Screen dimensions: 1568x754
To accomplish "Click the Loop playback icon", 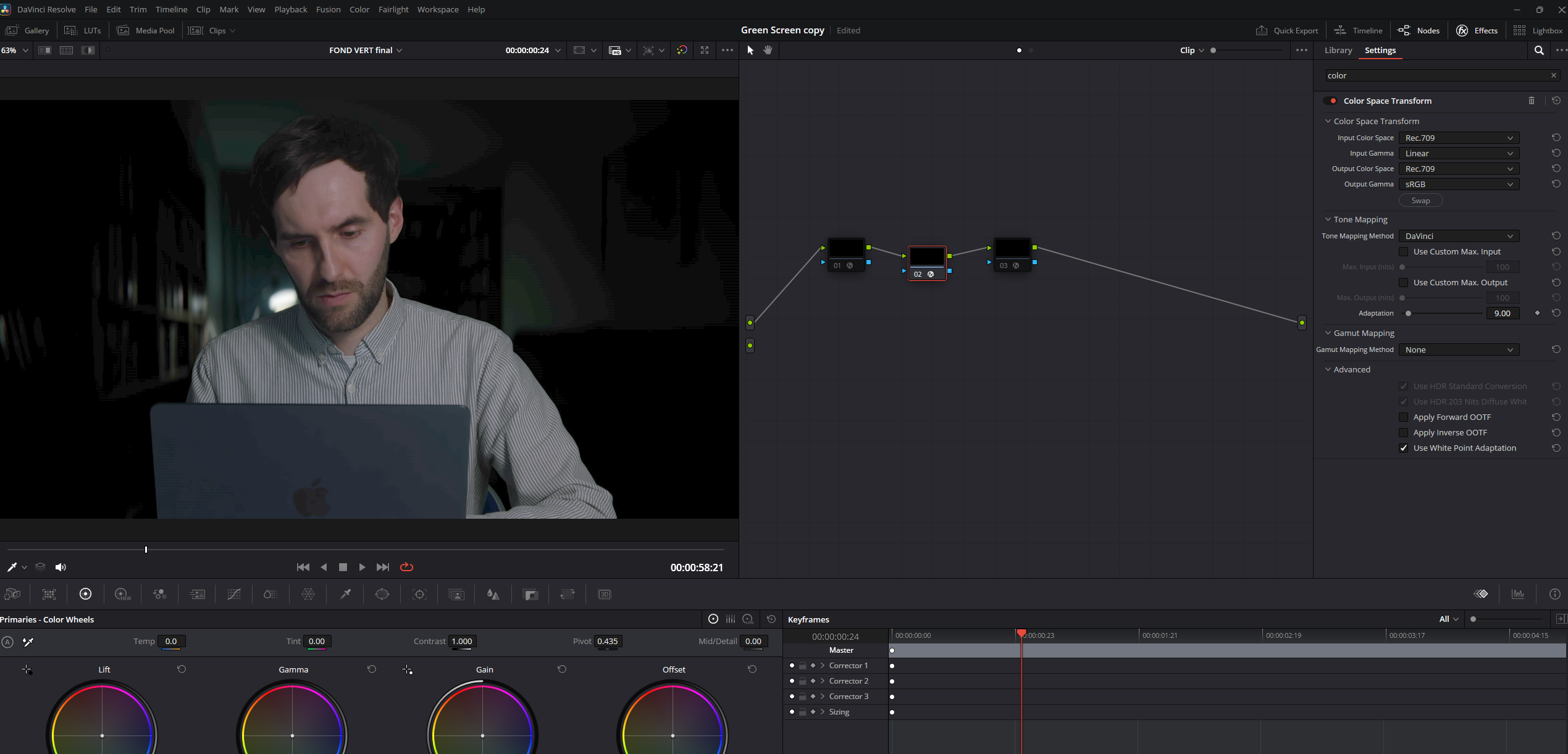I will click(x=406, y=567).
